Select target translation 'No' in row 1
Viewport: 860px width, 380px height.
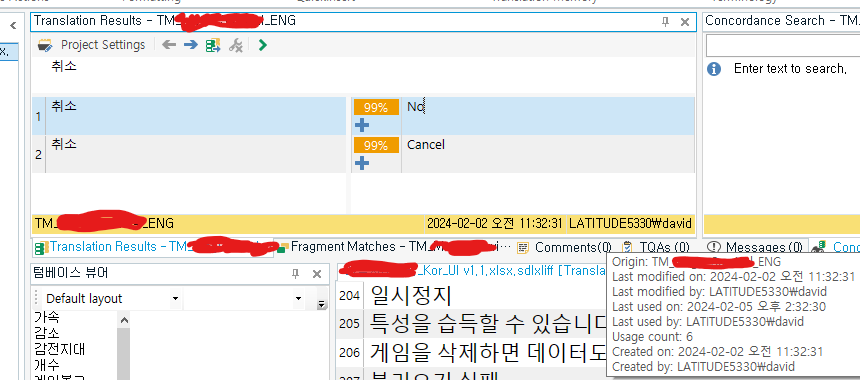pos(416,107)
